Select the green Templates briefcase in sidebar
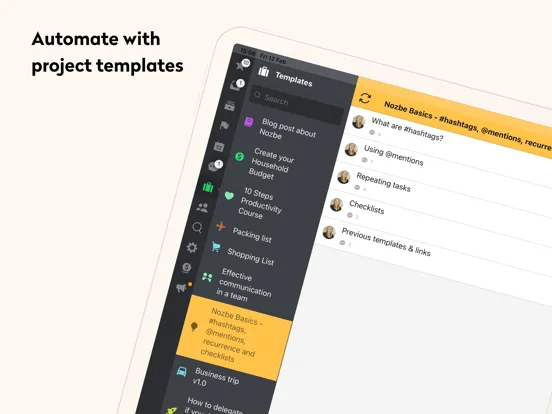Image resolution: width=552 pixels, height=414 pixels. 208,187
